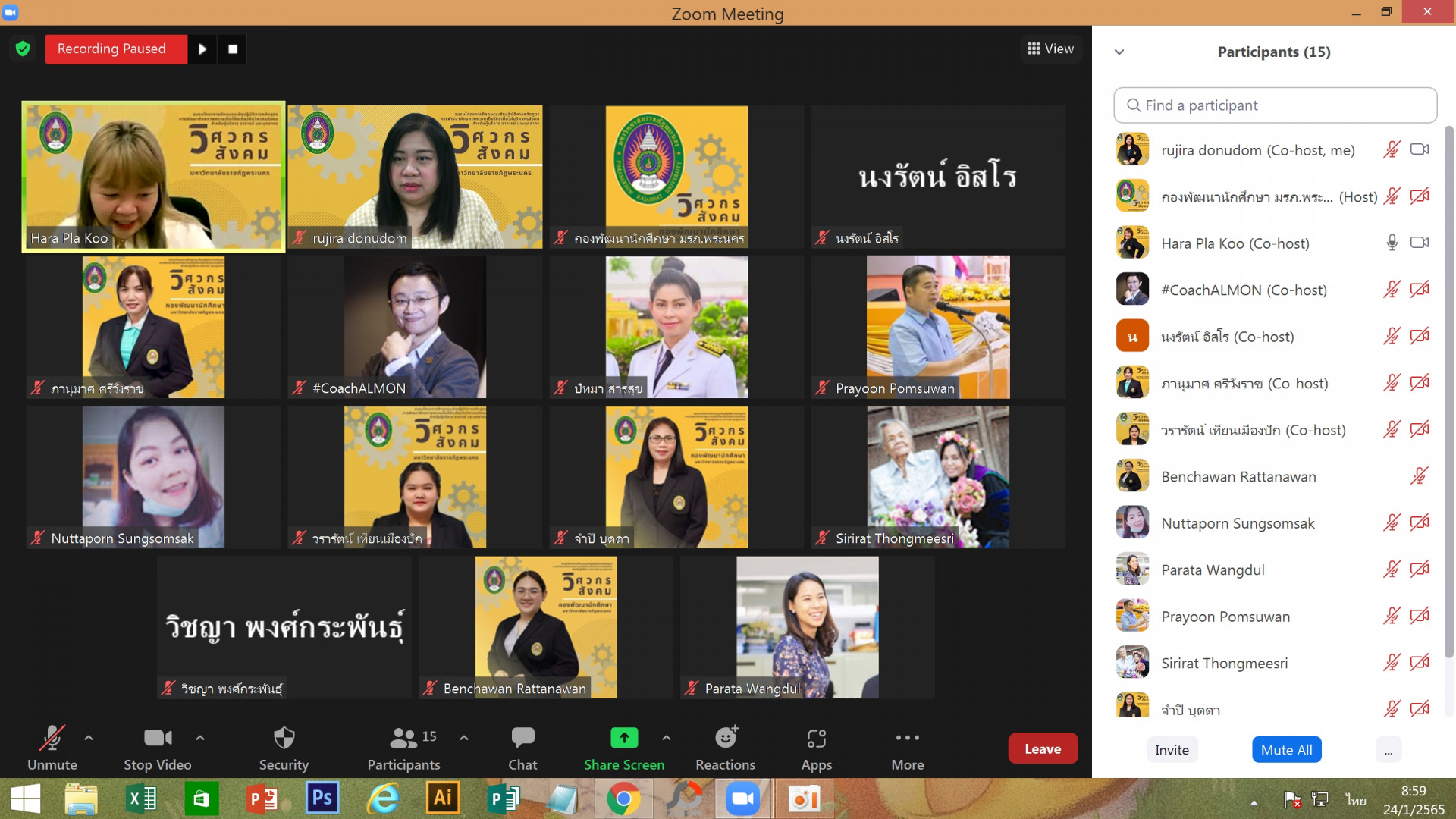1456x819 pixels.
Task: Open the Chat bubble icon
Action: pyautogui.click(x=522, y=738)
